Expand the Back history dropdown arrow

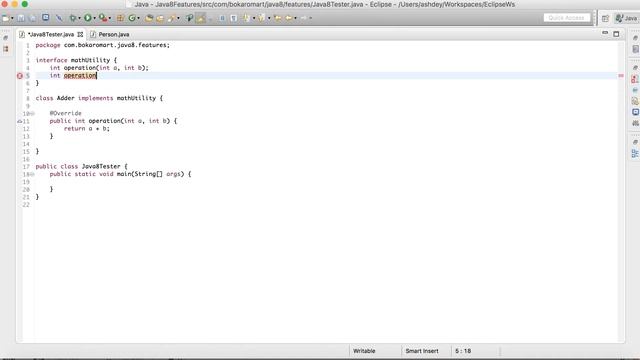[296, 18]
